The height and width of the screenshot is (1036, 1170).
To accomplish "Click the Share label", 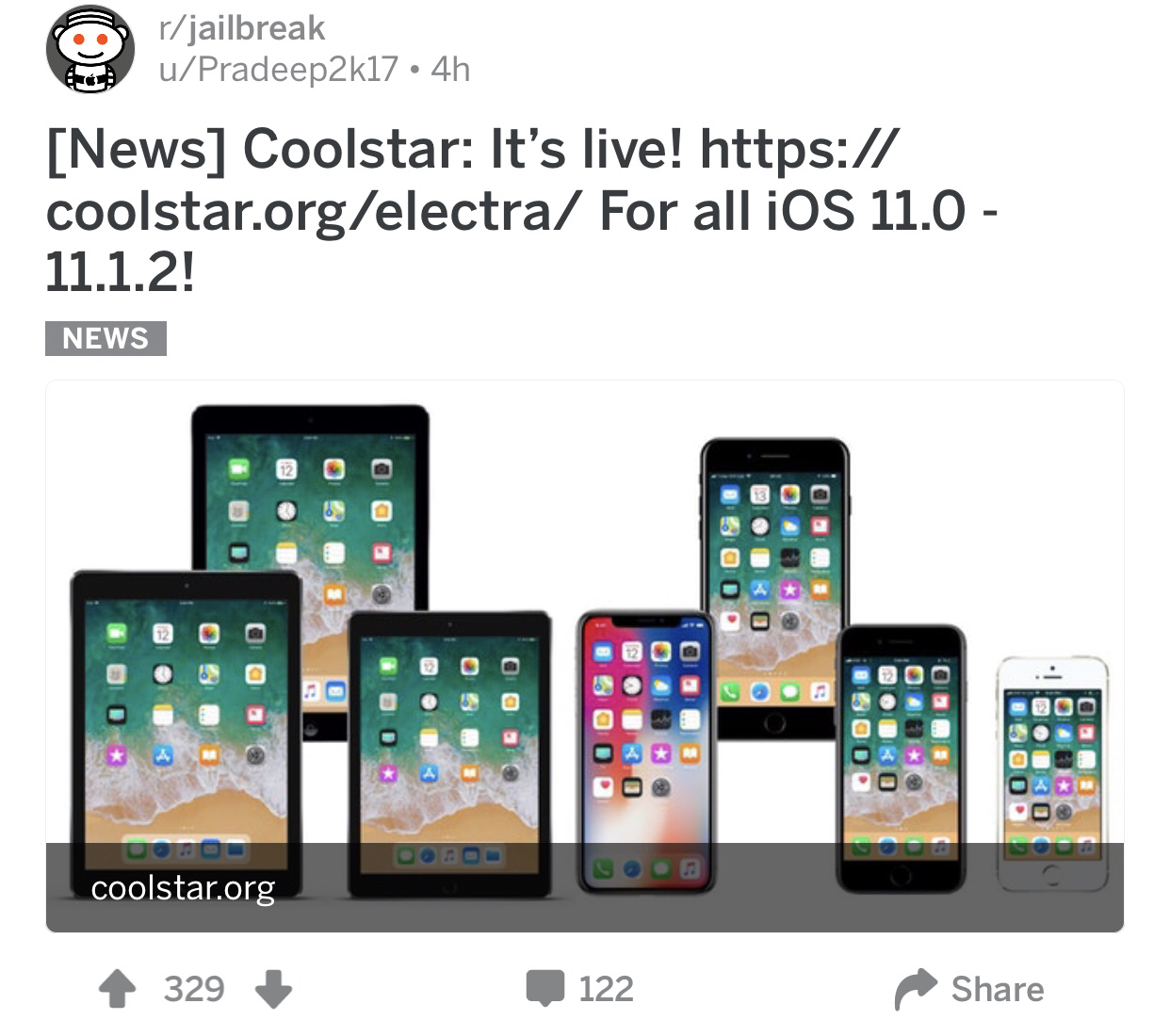I will (998, 989).
